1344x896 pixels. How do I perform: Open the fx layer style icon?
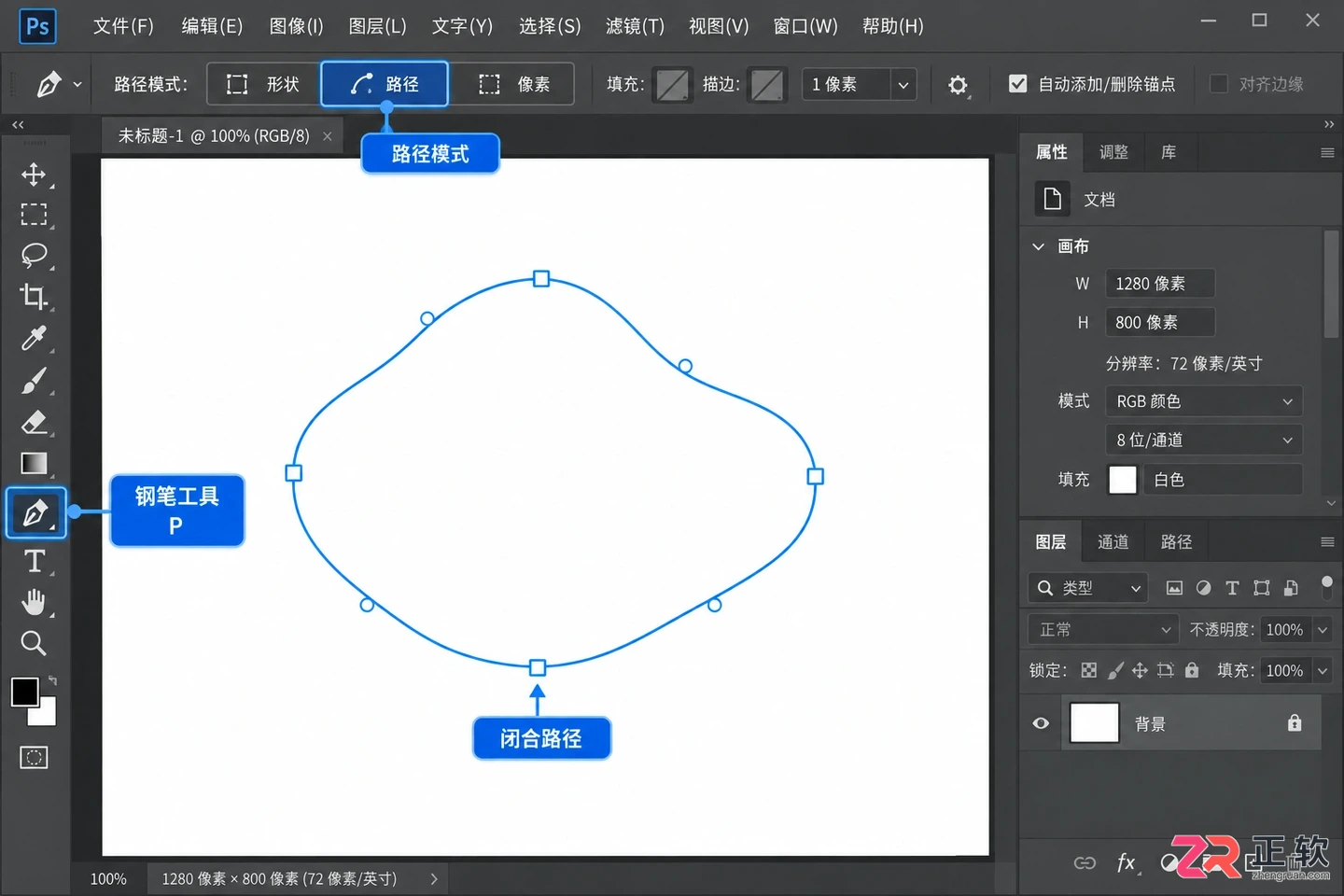pos(1127,862)
